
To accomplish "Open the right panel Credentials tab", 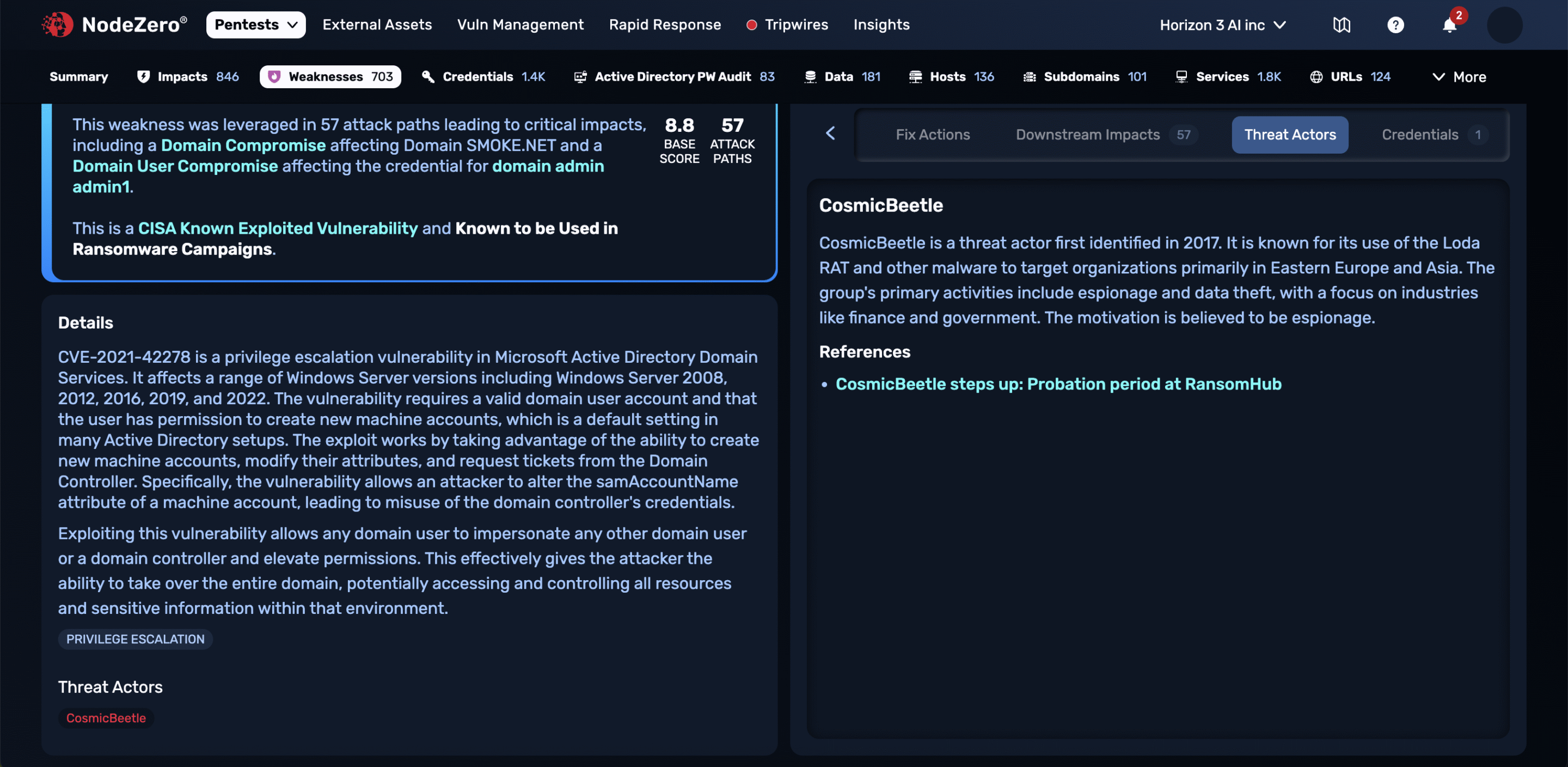I will point(1434,135).
